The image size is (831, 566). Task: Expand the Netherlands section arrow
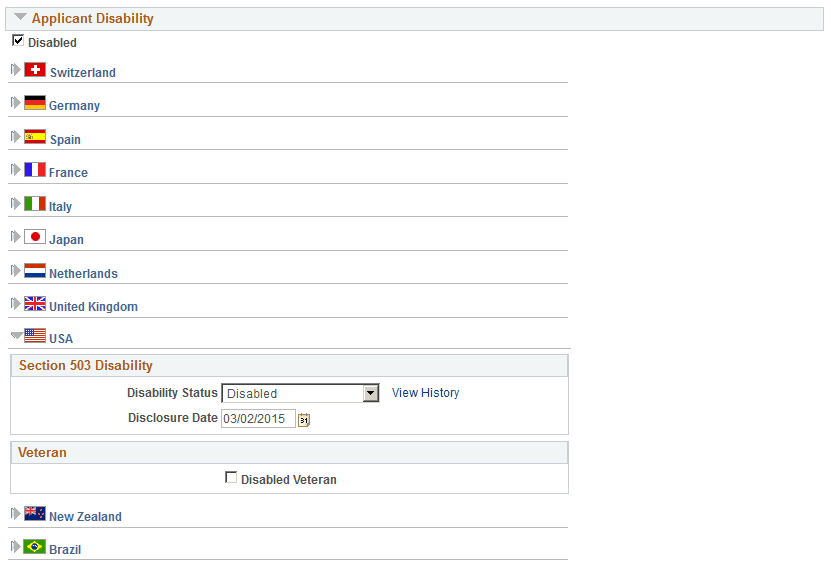15,270
